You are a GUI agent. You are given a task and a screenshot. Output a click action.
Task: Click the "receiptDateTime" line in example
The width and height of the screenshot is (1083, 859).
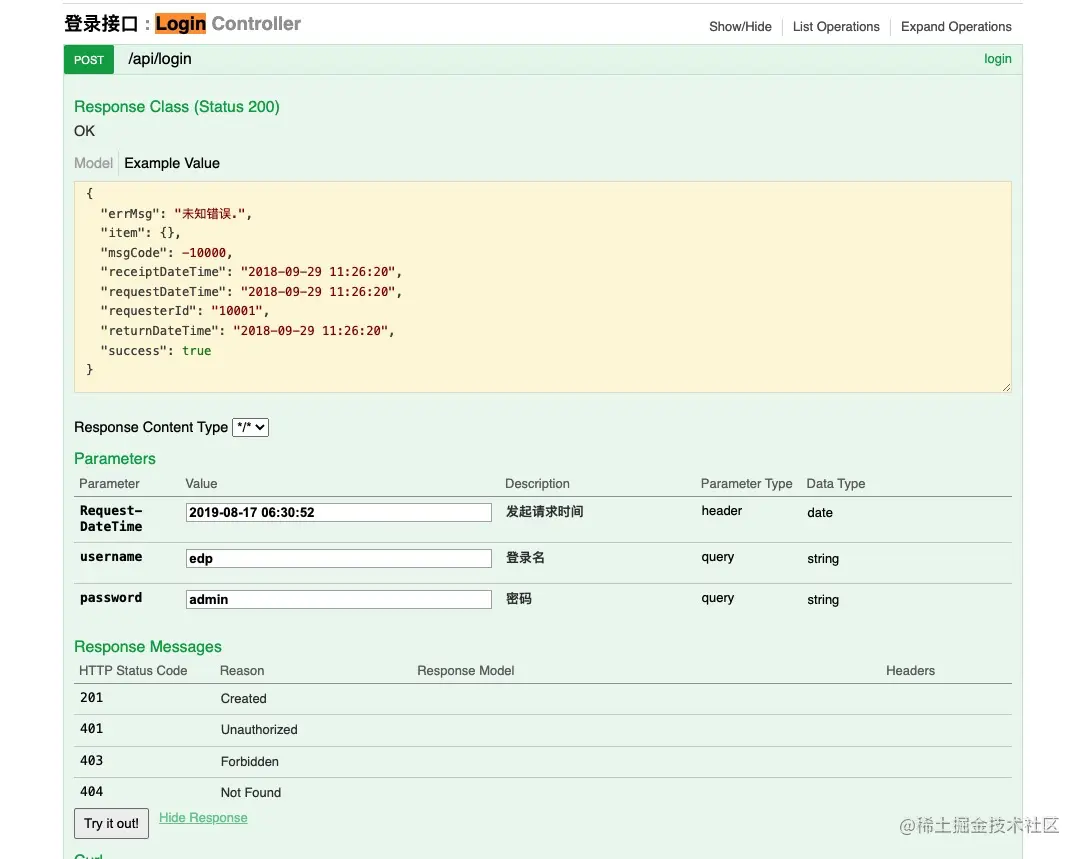click(251, 271)
